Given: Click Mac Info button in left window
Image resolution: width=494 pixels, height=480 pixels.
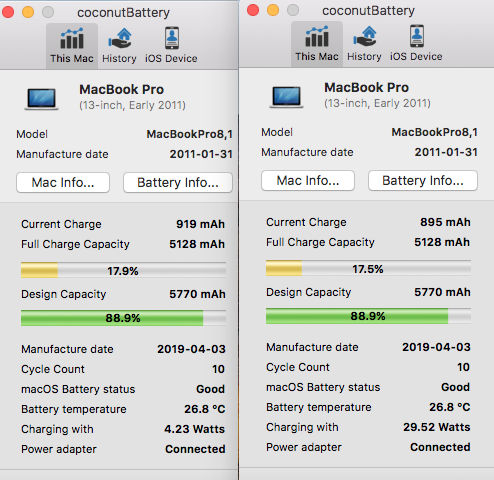Looking at the screenshot, I should (63, 183).
